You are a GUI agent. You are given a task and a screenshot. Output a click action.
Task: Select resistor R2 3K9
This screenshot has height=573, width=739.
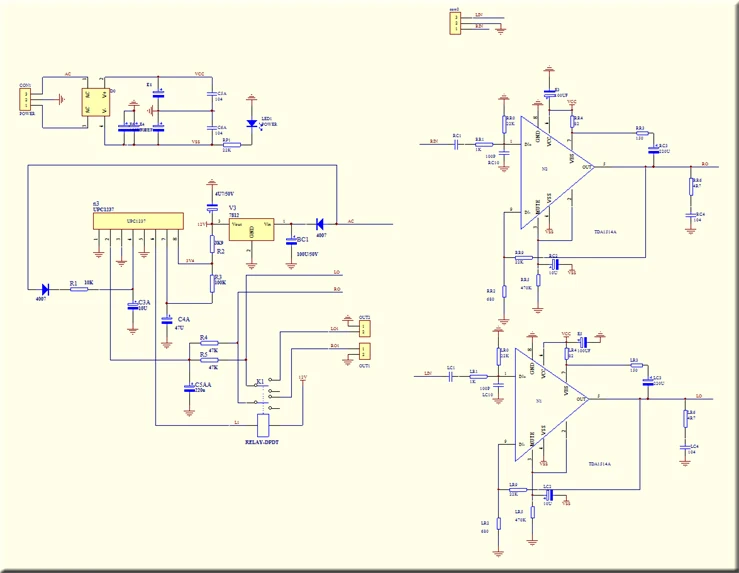213,244
